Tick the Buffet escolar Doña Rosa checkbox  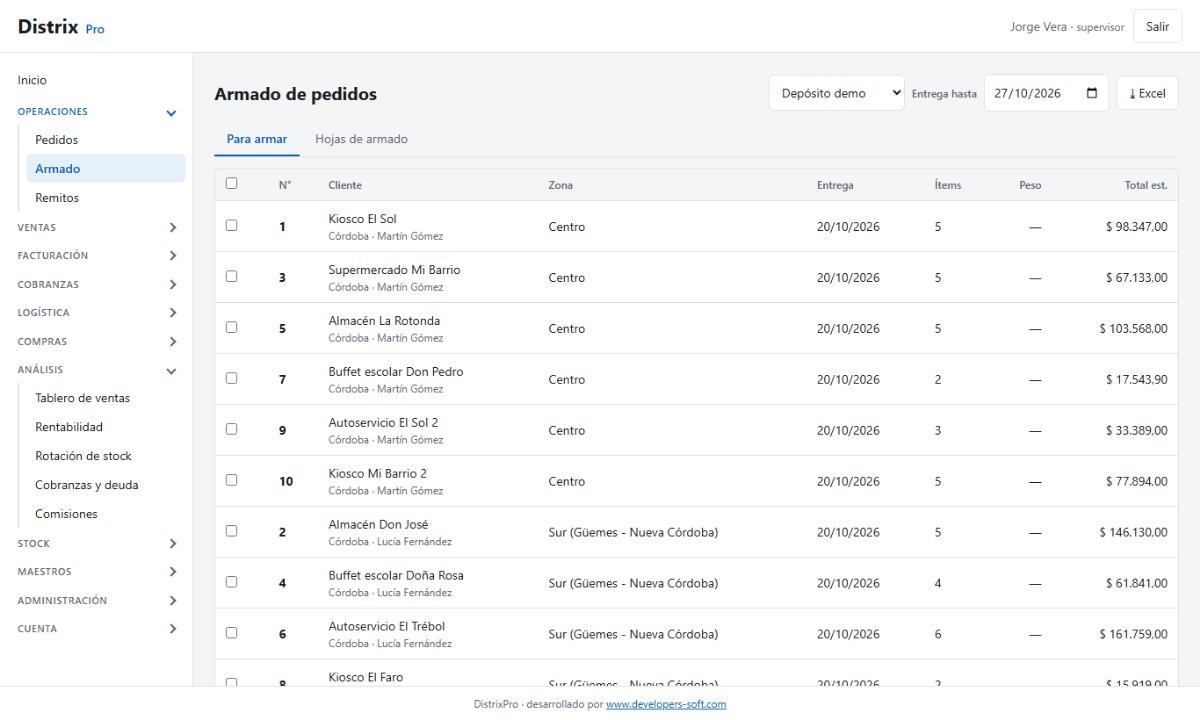232,582
